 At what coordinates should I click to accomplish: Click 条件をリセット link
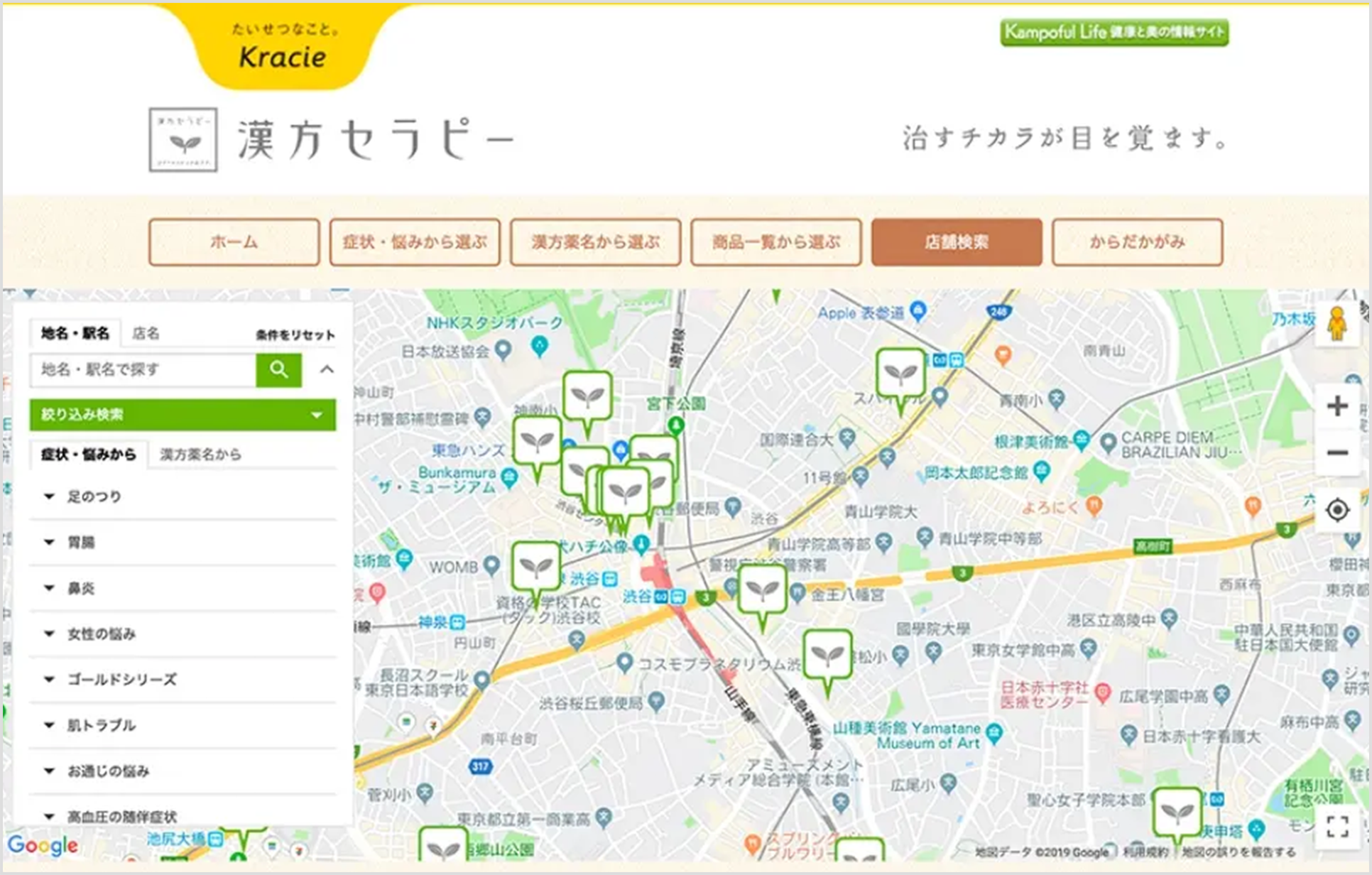click(x=295, y=335)
